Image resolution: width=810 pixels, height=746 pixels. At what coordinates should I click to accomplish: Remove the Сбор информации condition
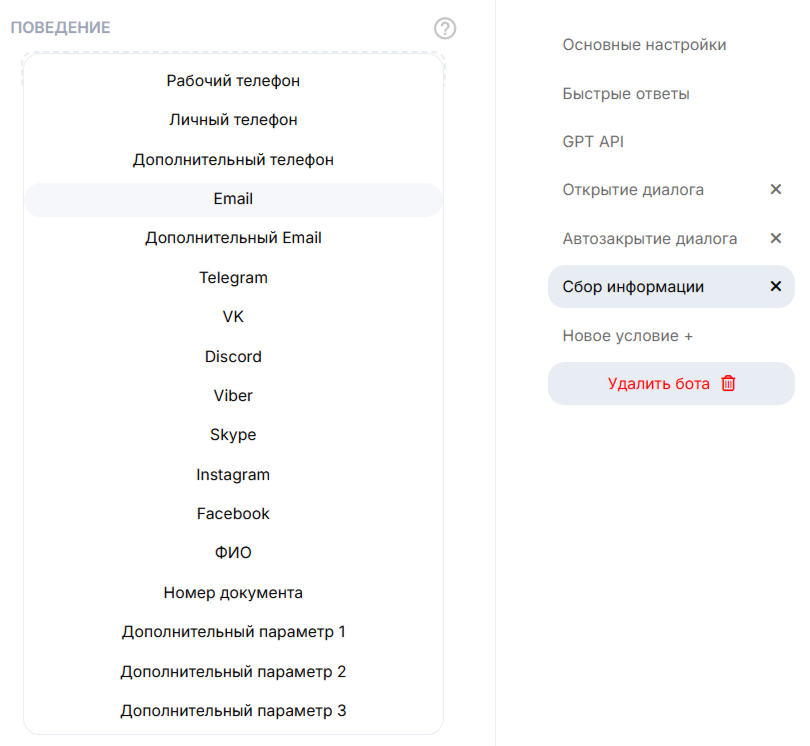coord(775,287)
